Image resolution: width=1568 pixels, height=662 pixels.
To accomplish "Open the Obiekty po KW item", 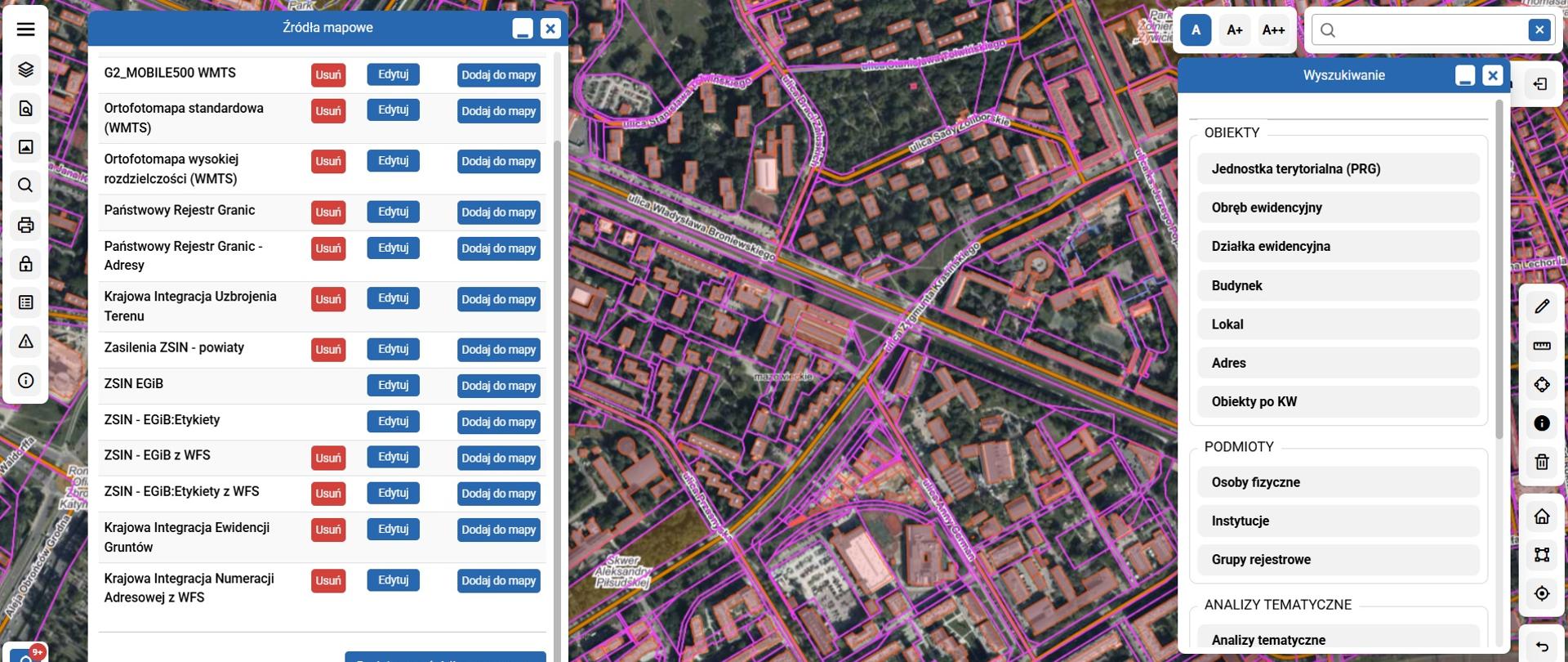I will point(1338,401).
